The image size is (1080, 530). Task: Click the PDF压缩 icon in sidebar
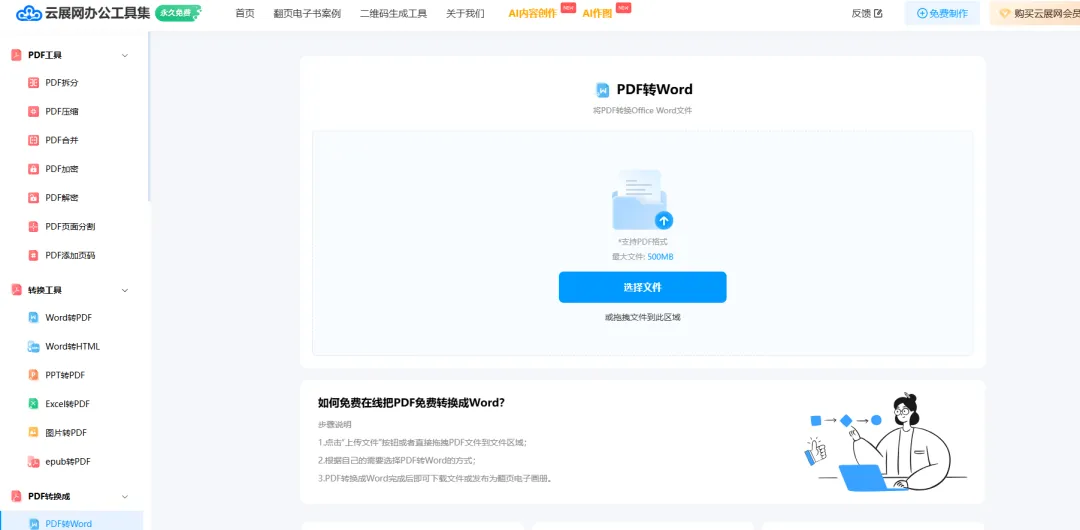[x=33, y=112]
